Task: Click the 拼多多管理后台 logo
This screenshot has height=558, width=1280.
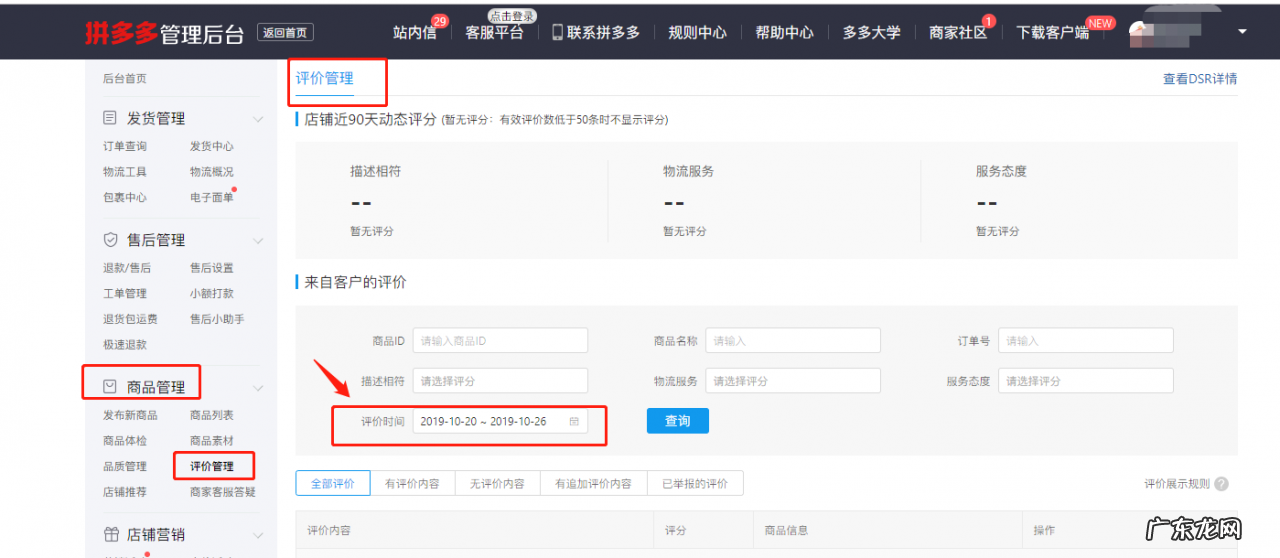Action: [x=165, y=32]
